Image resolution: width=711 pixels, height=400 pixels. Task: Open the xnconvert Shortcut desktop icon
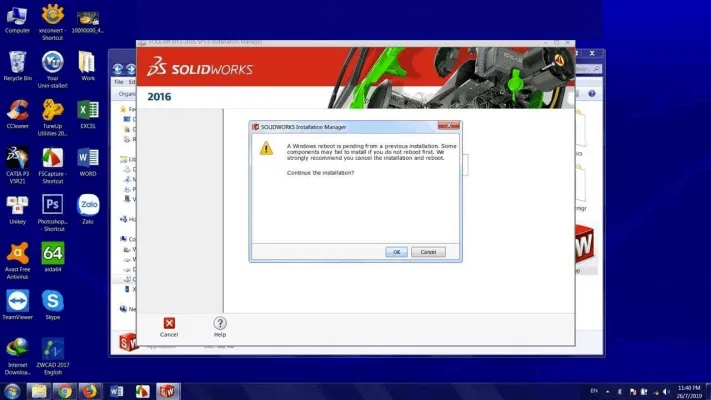click(x=53, y=22)
